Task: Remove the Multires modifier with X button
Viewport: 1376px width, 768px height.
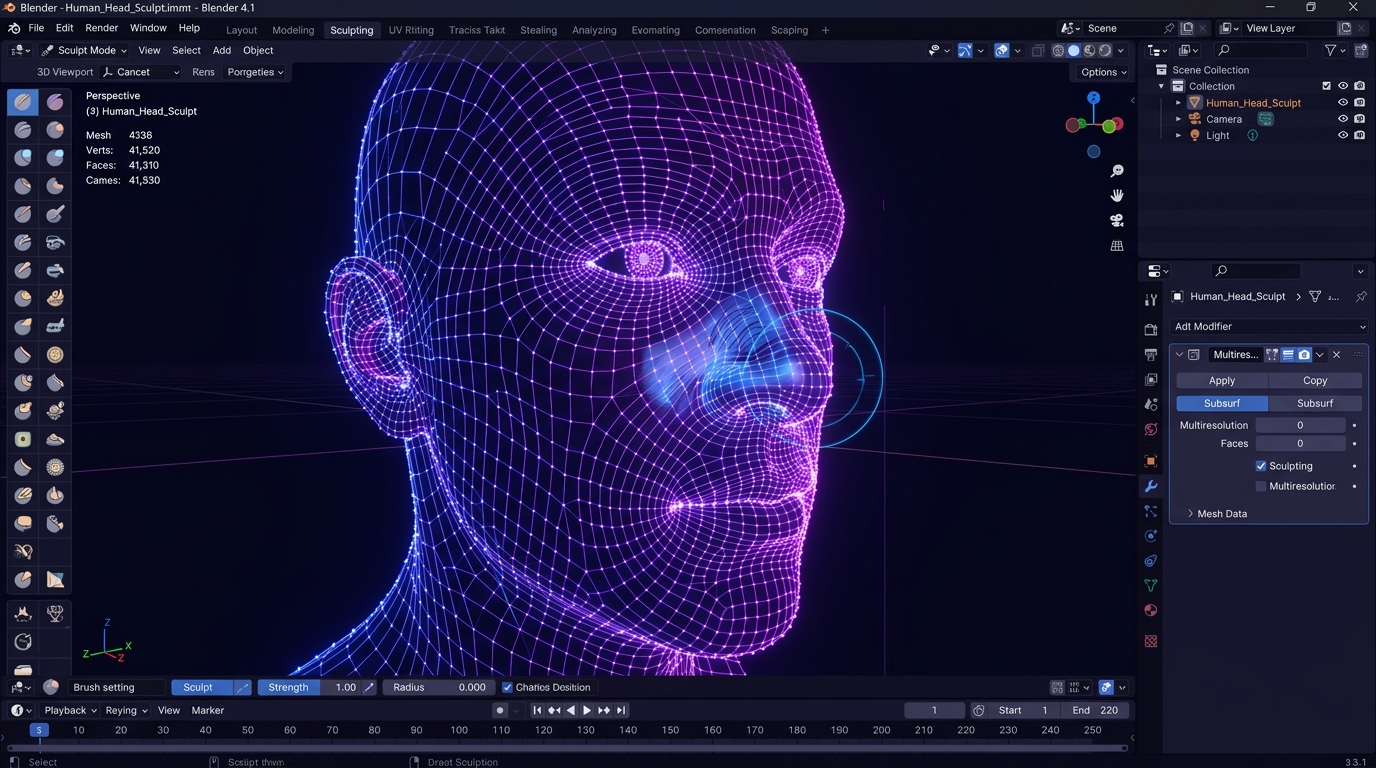Action: tap(1336, 354)
